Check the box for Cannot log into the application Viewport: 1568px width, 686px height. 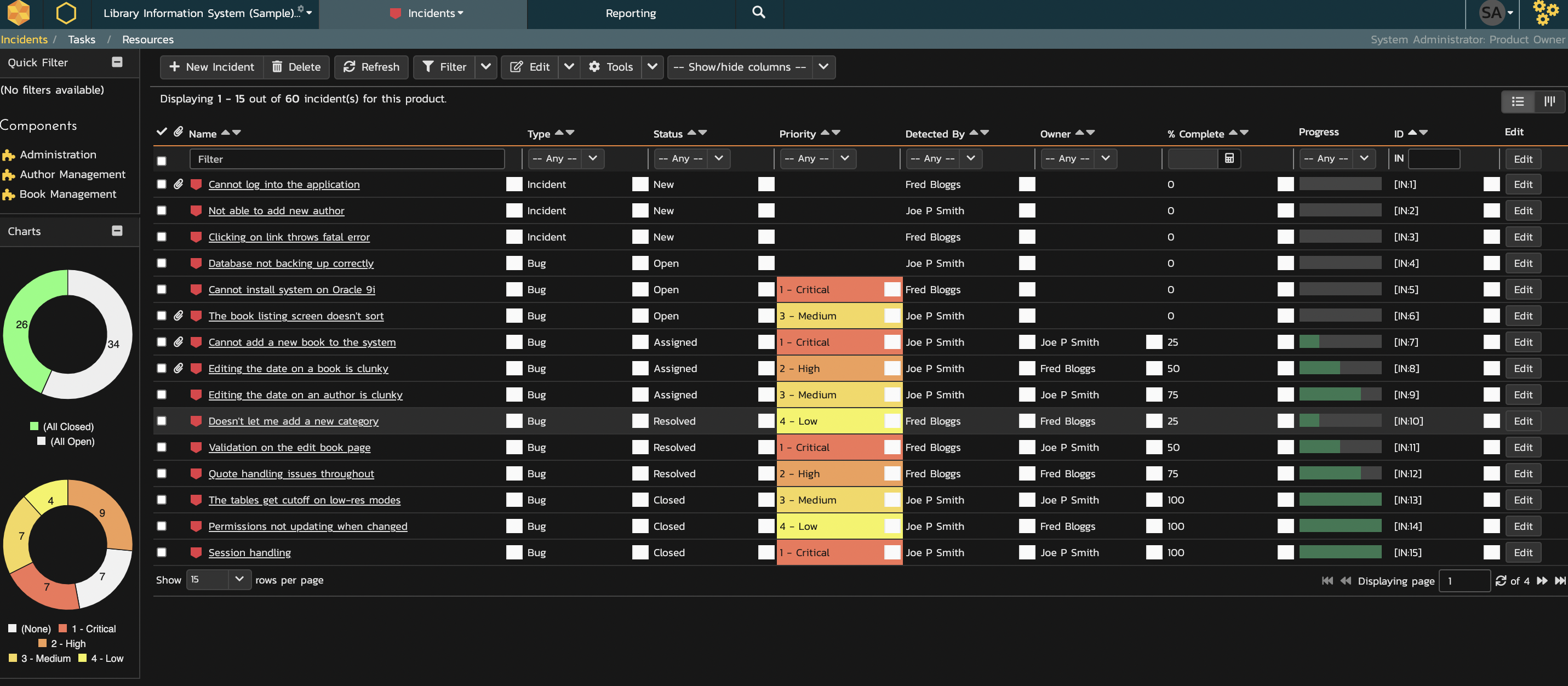coord(161,185)
